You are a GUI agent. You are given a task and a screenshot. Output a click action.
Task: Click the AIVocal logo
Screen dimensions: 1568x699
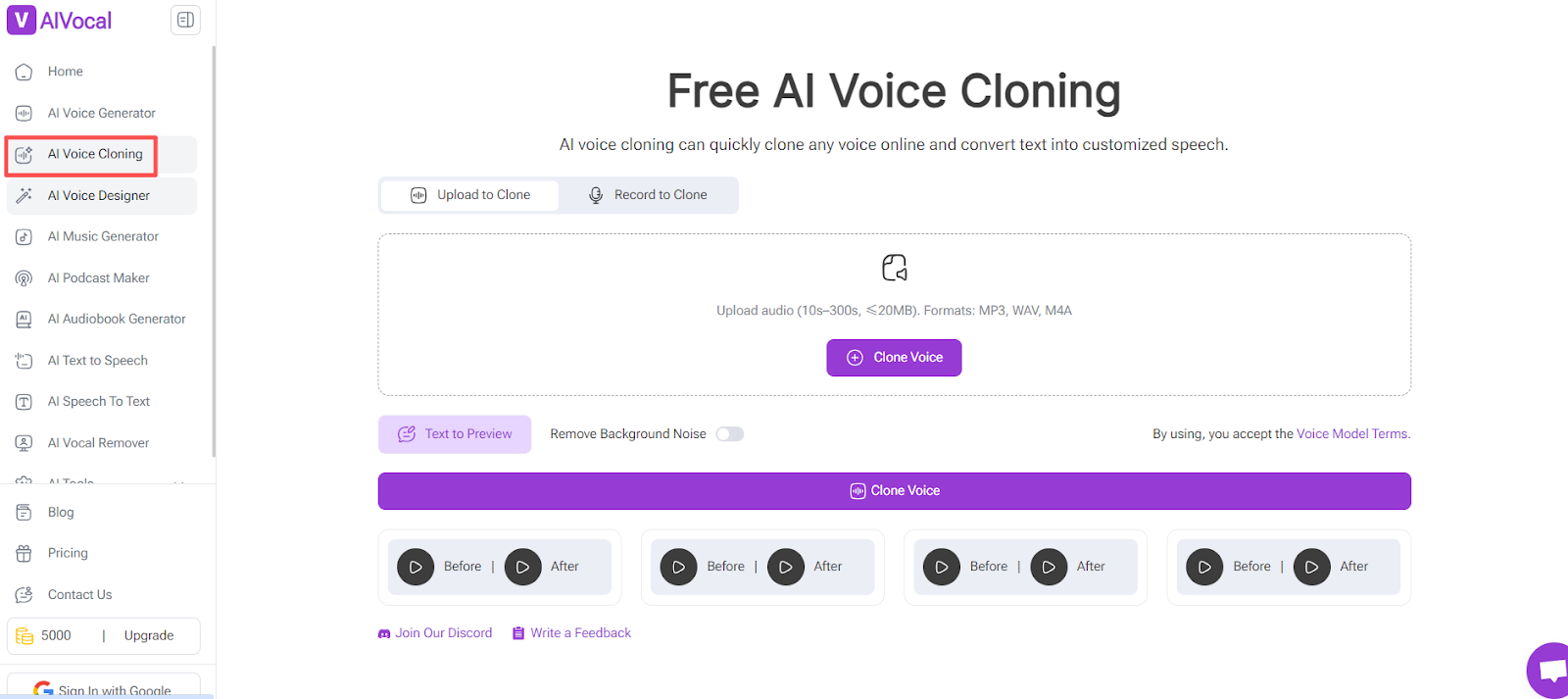coord(59,20)
